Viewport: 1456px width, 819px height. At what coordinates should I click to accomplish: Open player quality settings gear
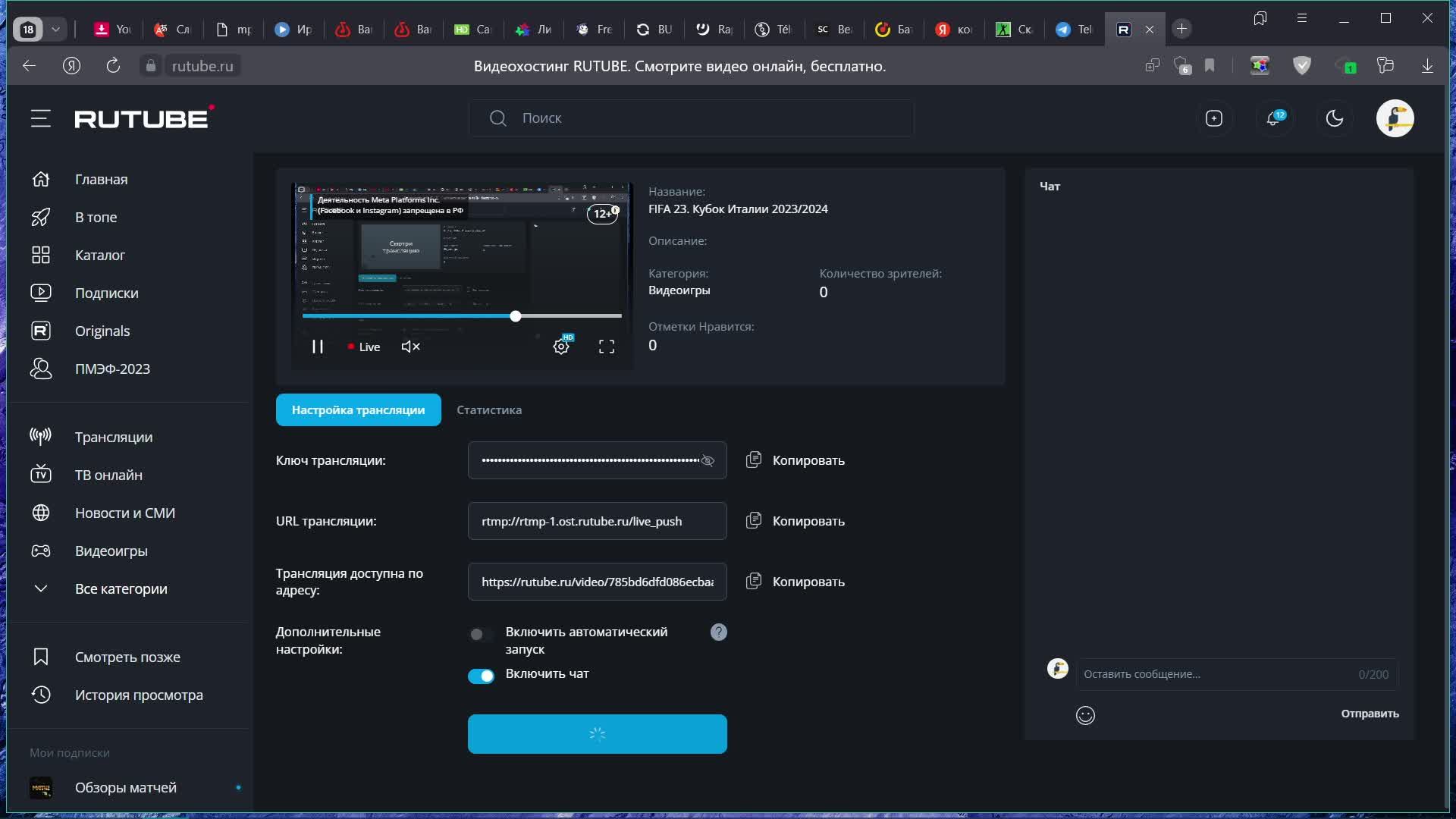click(x=561, y=347)
